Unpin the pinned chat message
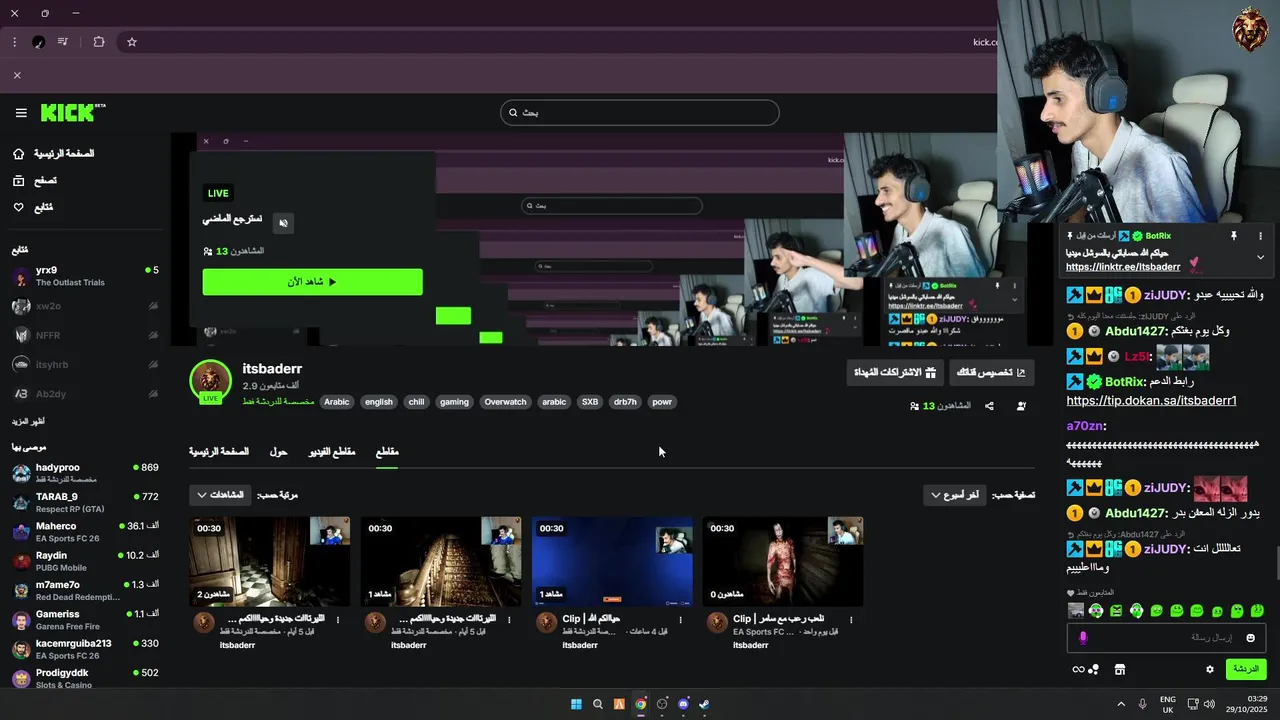This screenshot has width=1280, height=720. 1234,236
